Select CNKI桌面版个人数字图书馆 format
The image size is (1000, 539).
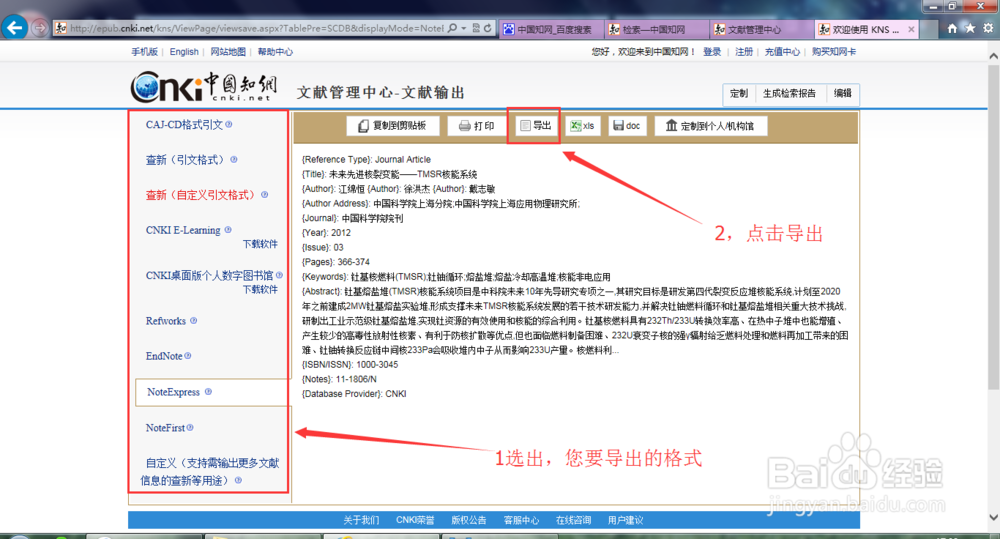click(209, 275)
